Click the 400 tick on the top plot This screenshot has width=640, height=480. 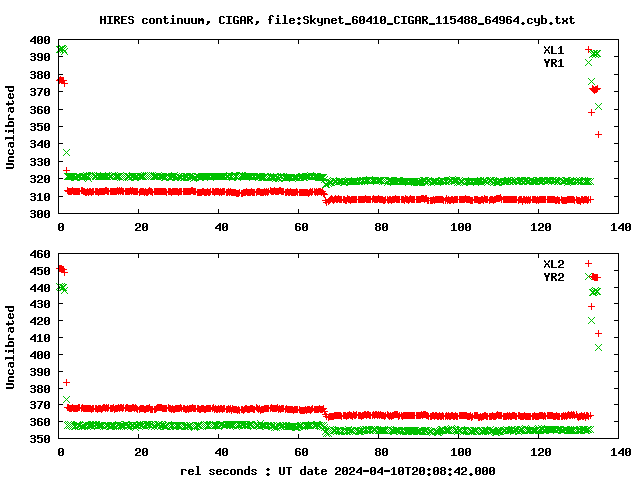click(x=40, y=40)
